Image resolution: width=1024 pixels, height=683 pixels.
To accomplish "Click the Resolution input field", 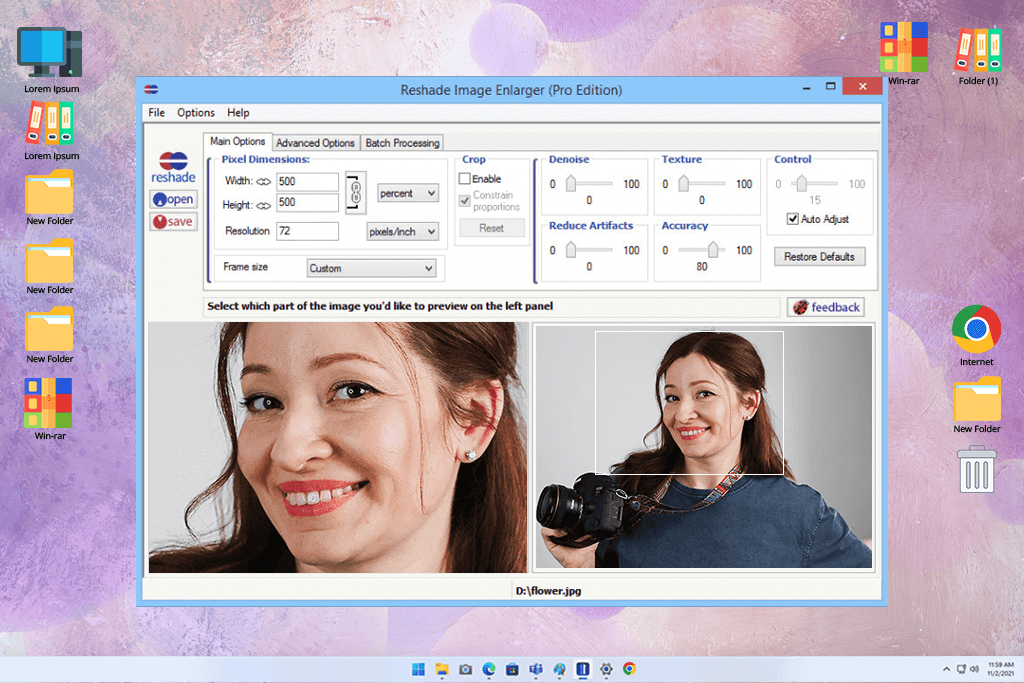I will pyautogui.click(x=307, y=231).
